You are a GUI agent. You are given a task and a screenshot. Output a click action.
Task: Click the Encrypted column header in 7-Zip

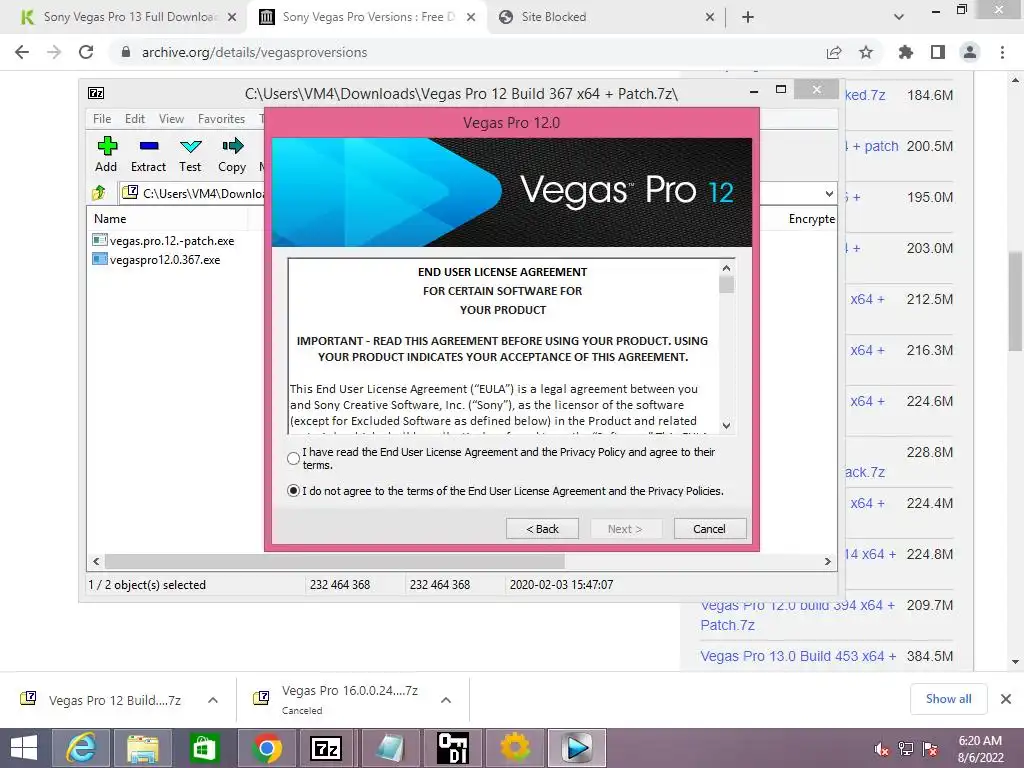[811, 219]
